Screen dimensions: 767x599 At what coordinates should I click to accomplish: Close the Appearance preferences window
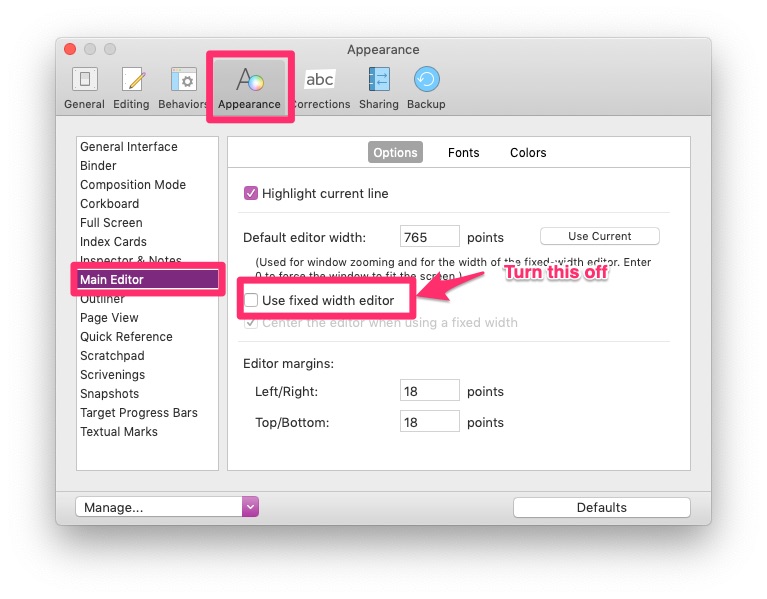pos(70,49)
